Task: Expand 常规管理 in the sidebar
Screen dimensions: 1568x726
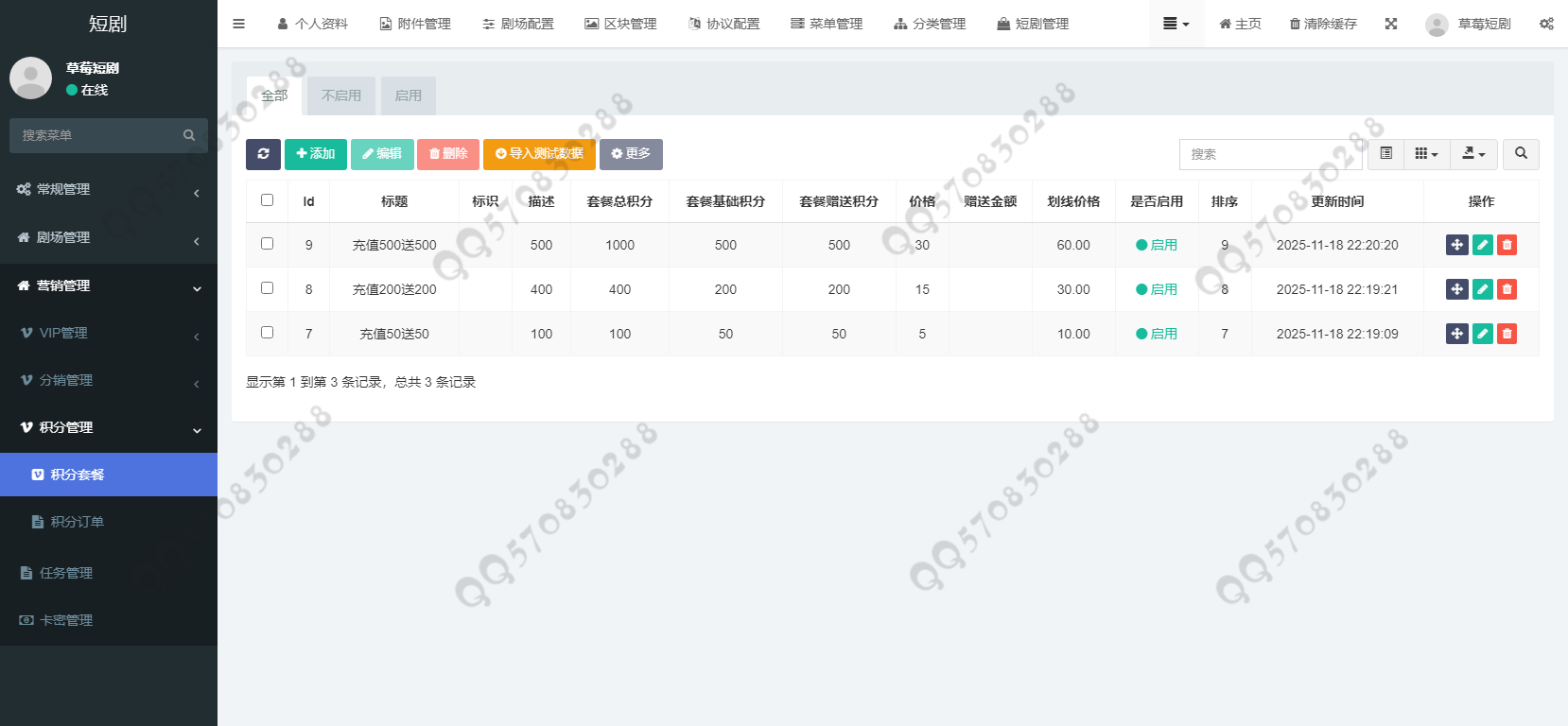Action: tap(109, 189)
